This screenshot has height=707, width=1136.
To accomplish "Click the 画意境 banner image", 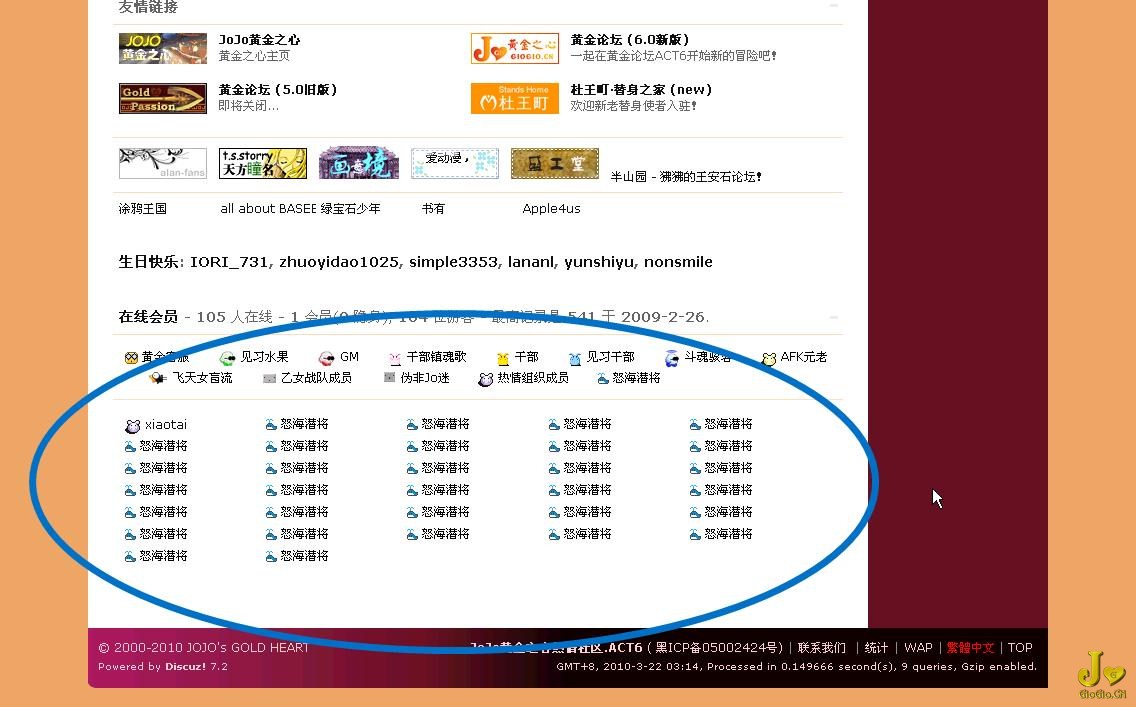I will 358,163.
